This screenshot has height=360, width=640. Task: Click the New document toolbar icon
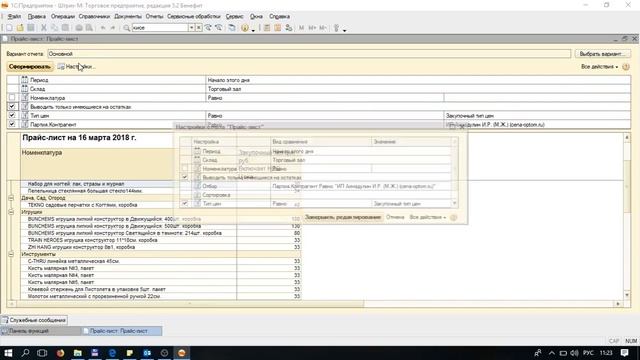coord(9,28)
